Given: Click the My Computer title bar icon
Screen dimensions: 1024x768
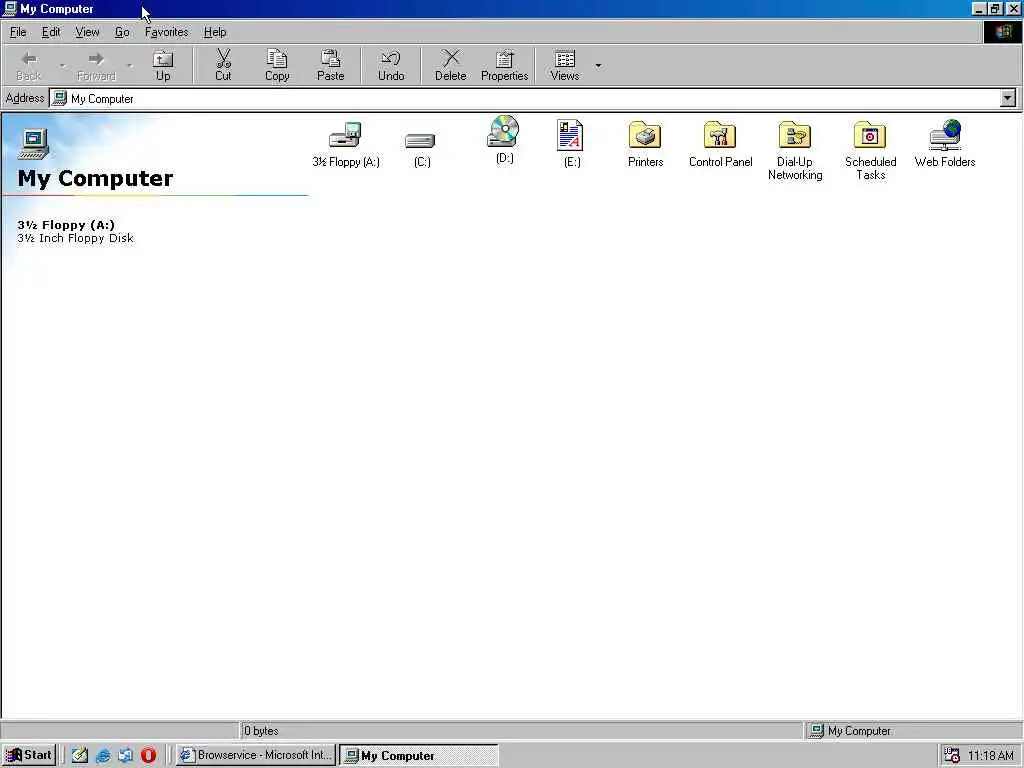Looking at the screenshot, I should 9,9.
